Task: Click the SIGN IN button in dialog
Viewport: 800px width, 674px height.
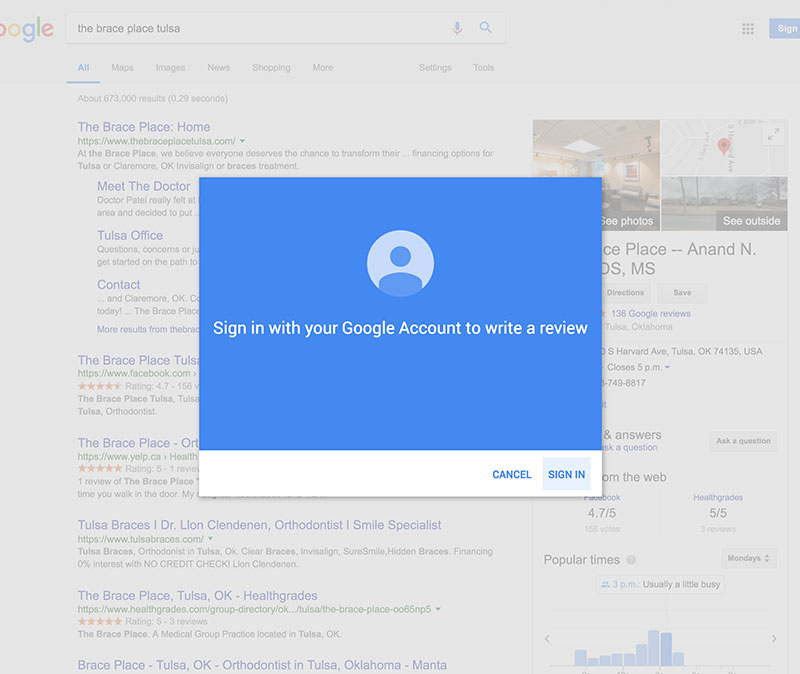Action: click(566, 475)
